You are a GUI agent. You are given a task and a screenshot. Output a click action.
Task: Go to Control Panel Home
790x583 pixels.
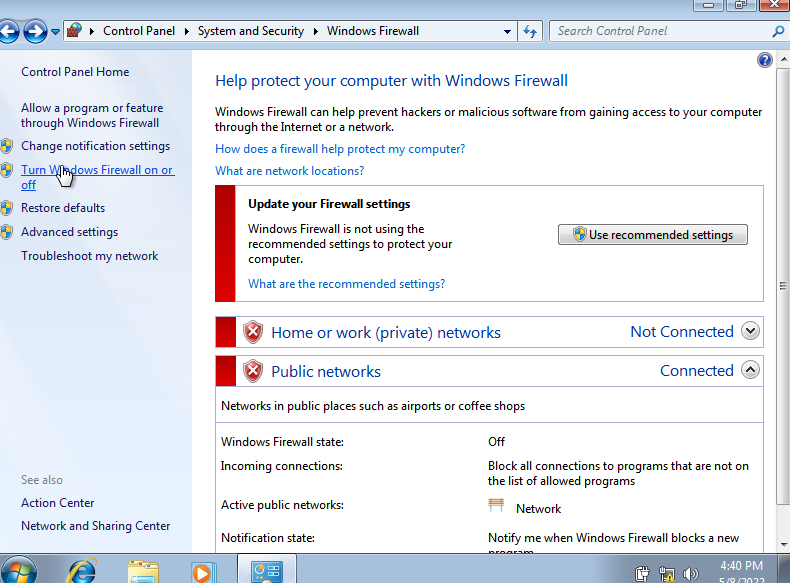pos(75,72)
